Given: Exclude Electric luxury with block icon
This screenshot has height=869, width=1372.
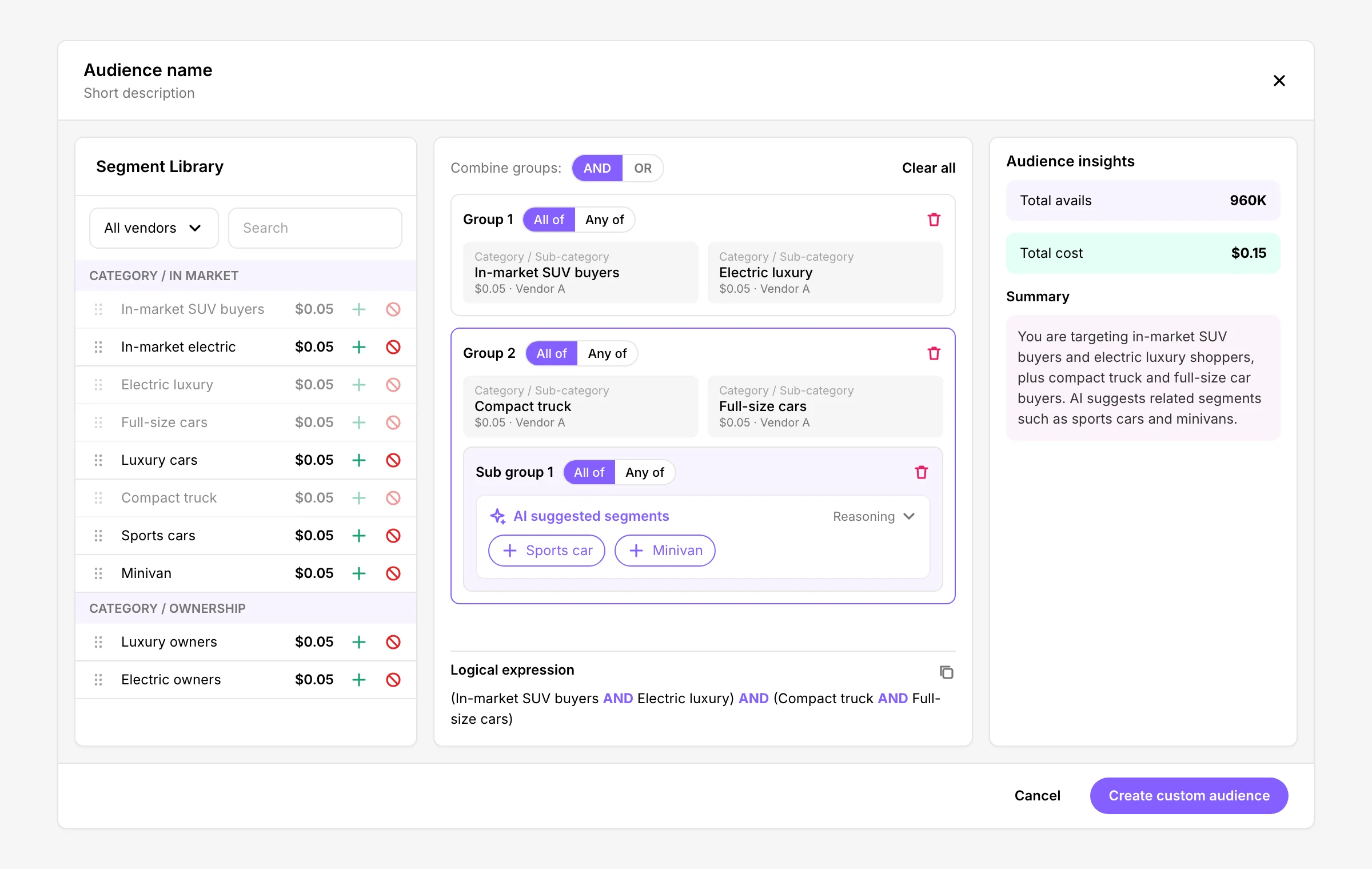Looking at the screenshot, I should point(393,385).
